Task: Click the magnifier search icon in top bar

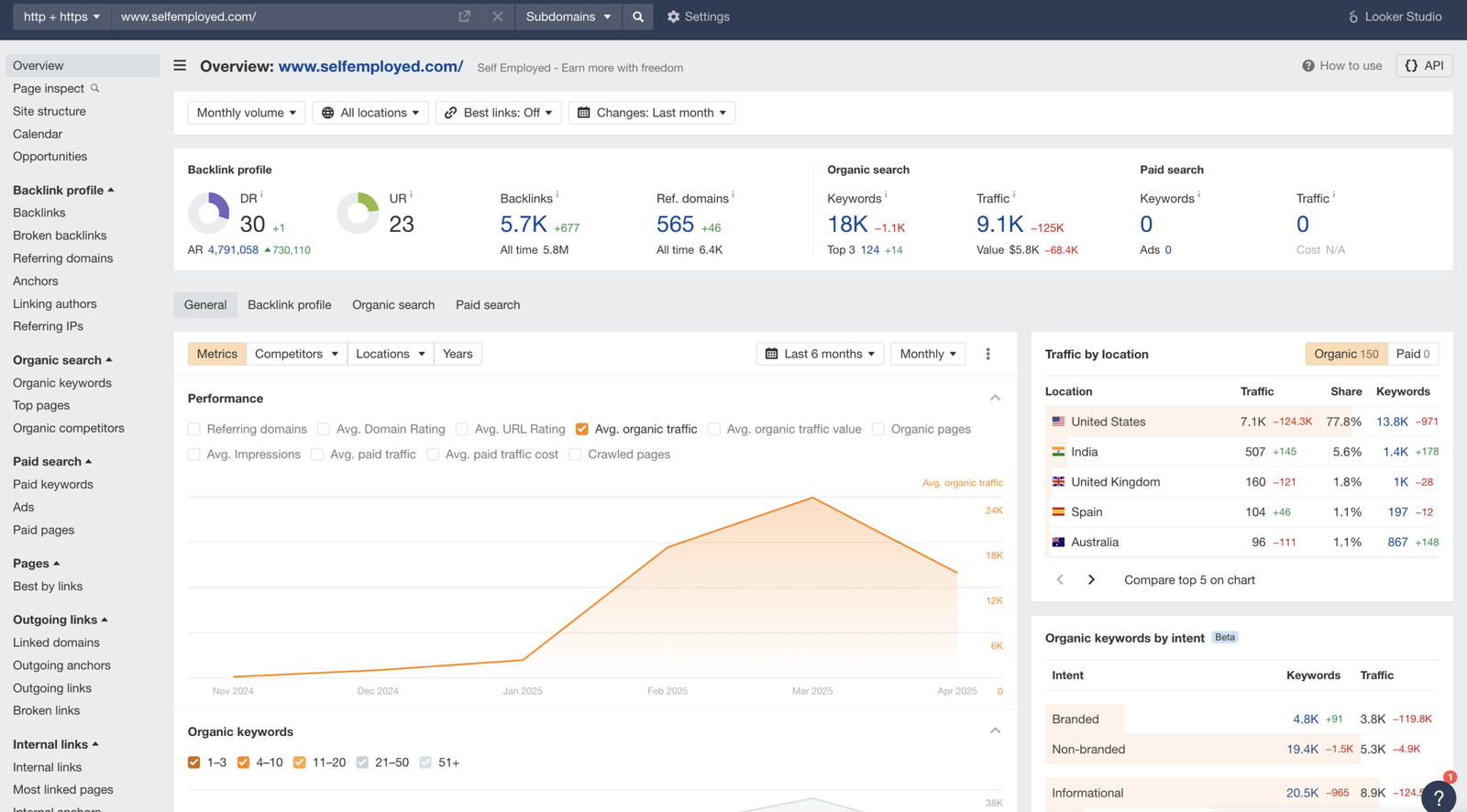Action: [638, 16]
